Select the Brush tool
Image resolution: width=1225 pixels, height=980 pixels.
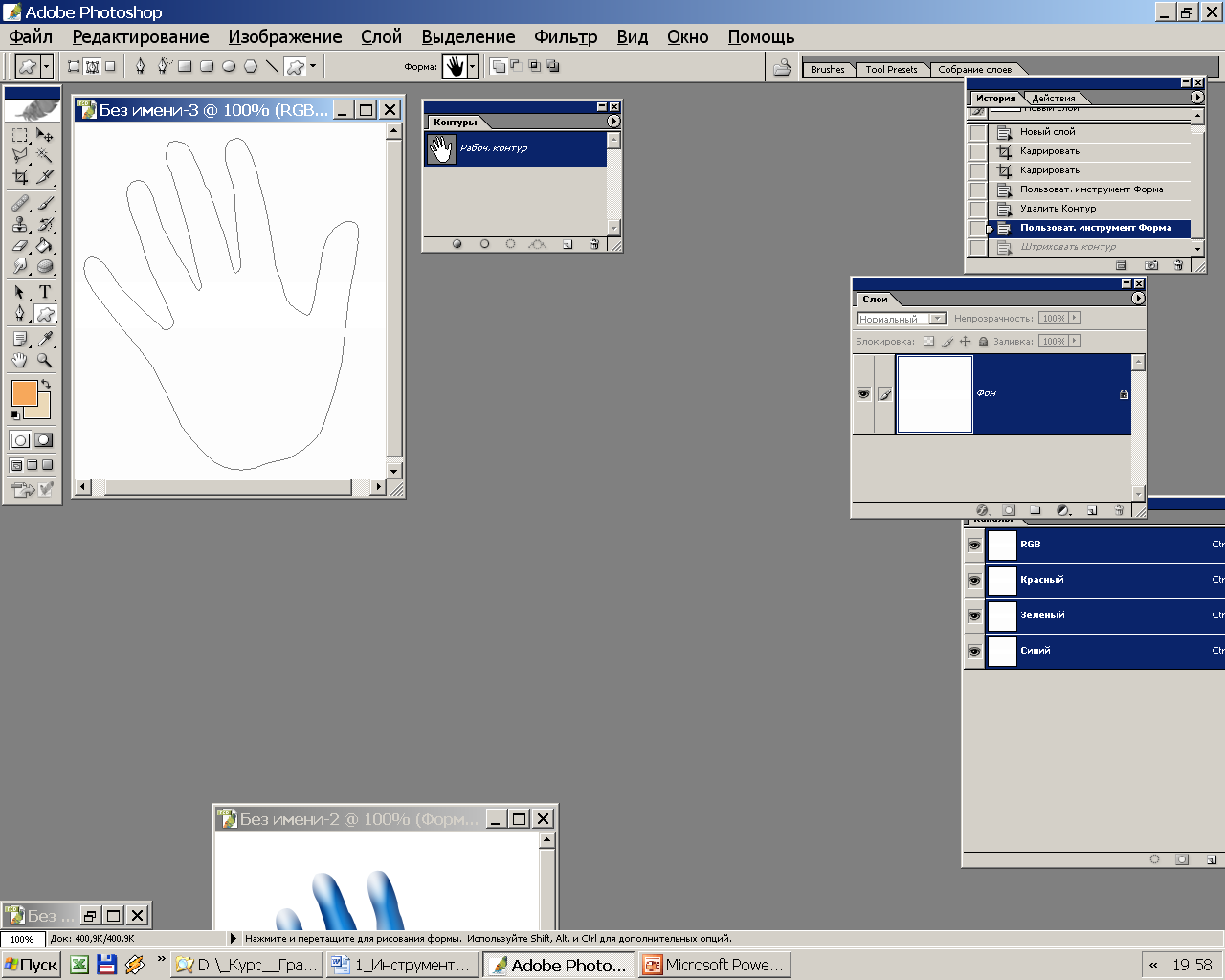pyautogui.click(x=45, y=204)
